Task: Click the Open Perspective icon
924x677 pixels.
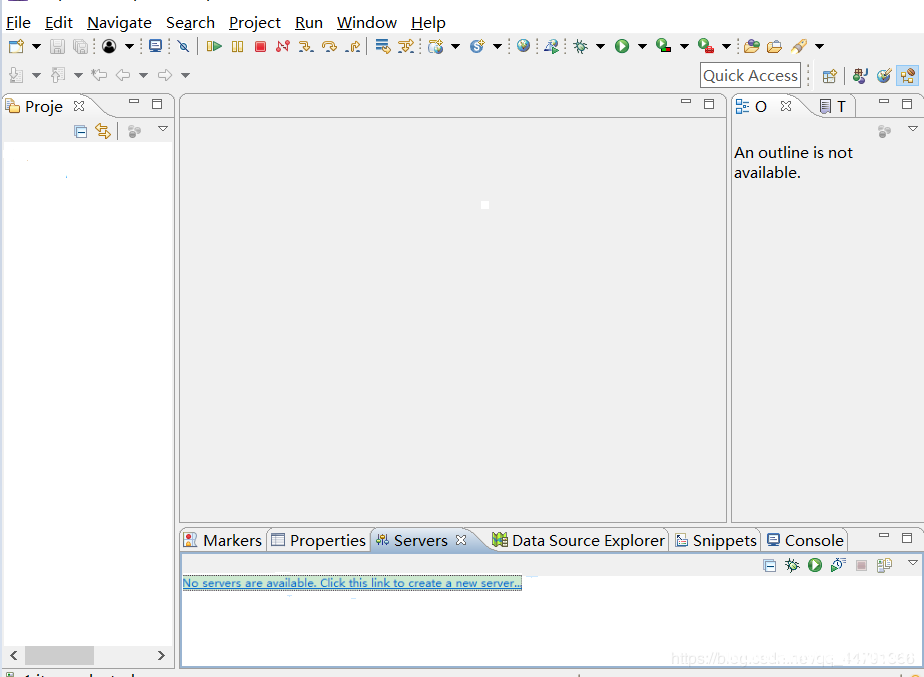Action: coord(829,76)
